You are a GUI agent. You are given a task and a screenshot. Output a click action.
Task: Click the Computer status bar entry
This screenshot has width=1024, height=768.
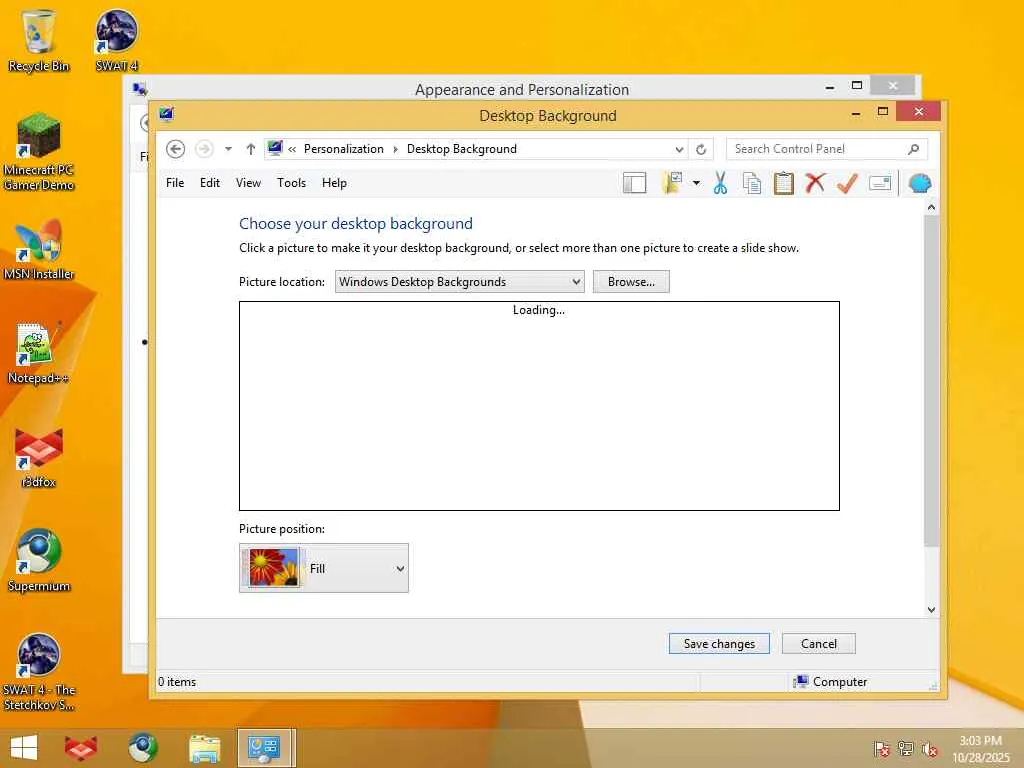pyautogui.click(x=830, y=682)
